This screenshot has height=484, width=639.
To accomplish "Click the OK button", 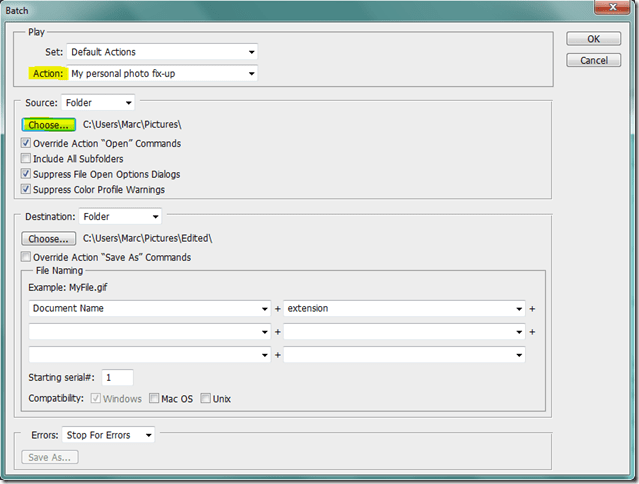I will click(593, 39).
